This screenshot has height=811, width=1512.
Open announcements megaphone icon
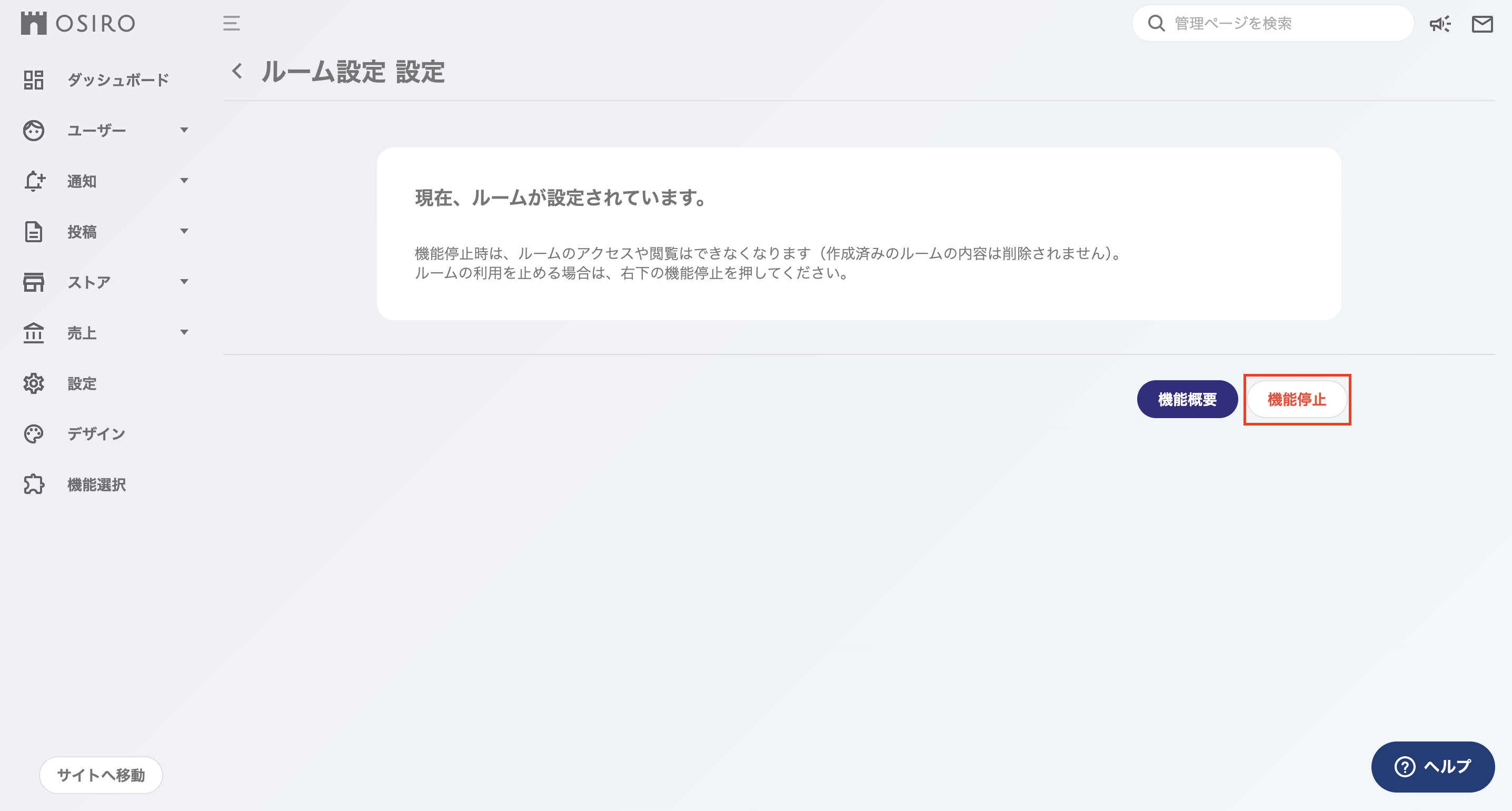click(x=1440, y=24)
